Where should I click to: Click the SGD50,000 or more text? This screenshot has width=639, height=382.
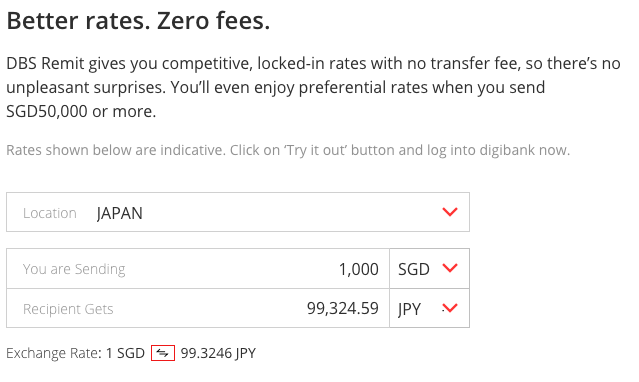[x=81, y=111]
